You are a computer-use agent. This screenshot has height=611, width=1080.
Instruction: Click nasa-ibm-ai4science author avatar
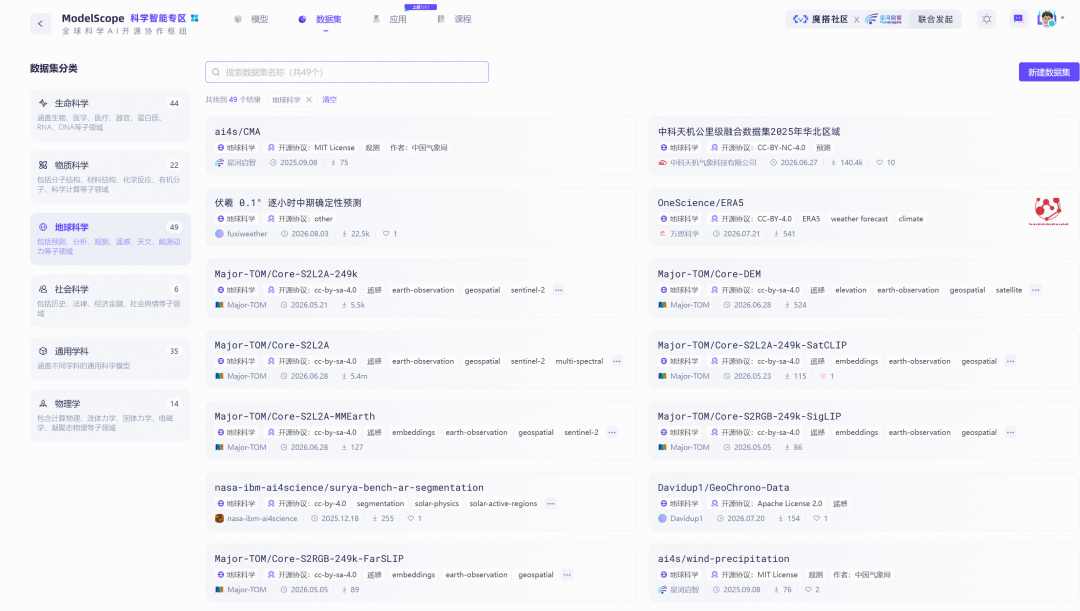pyautogui.click(x=219, y=519)
